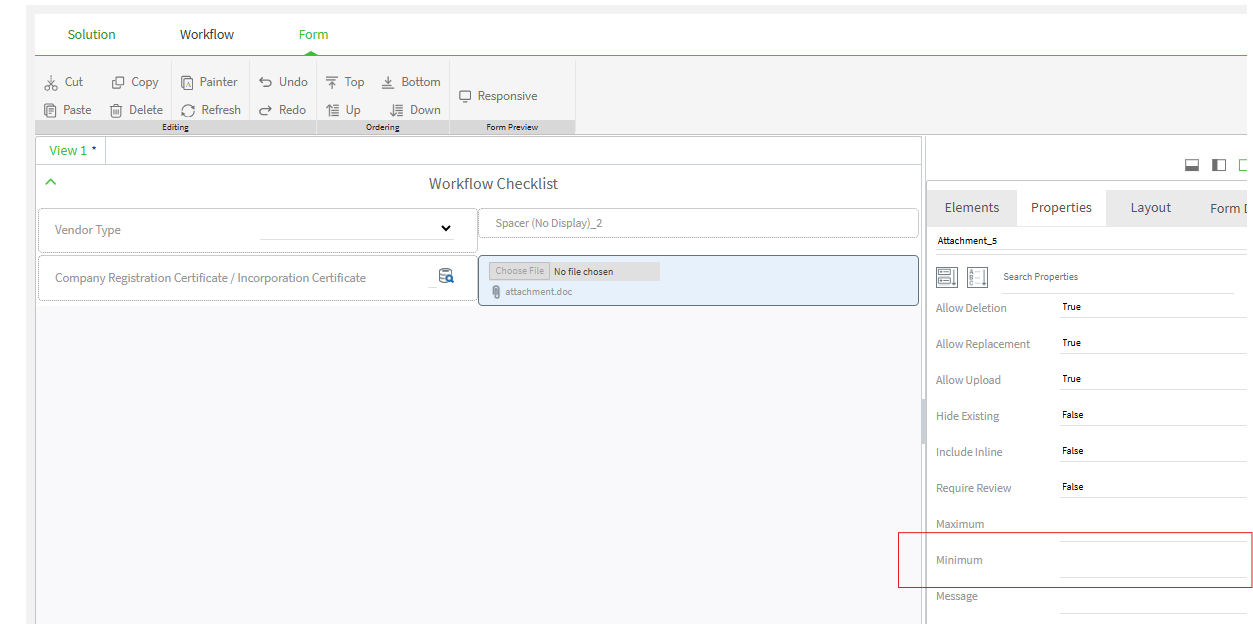This screenshot has height=624, width=1253.
Task: Edit the Allow Upload value
Action: tap(1153, 379)
